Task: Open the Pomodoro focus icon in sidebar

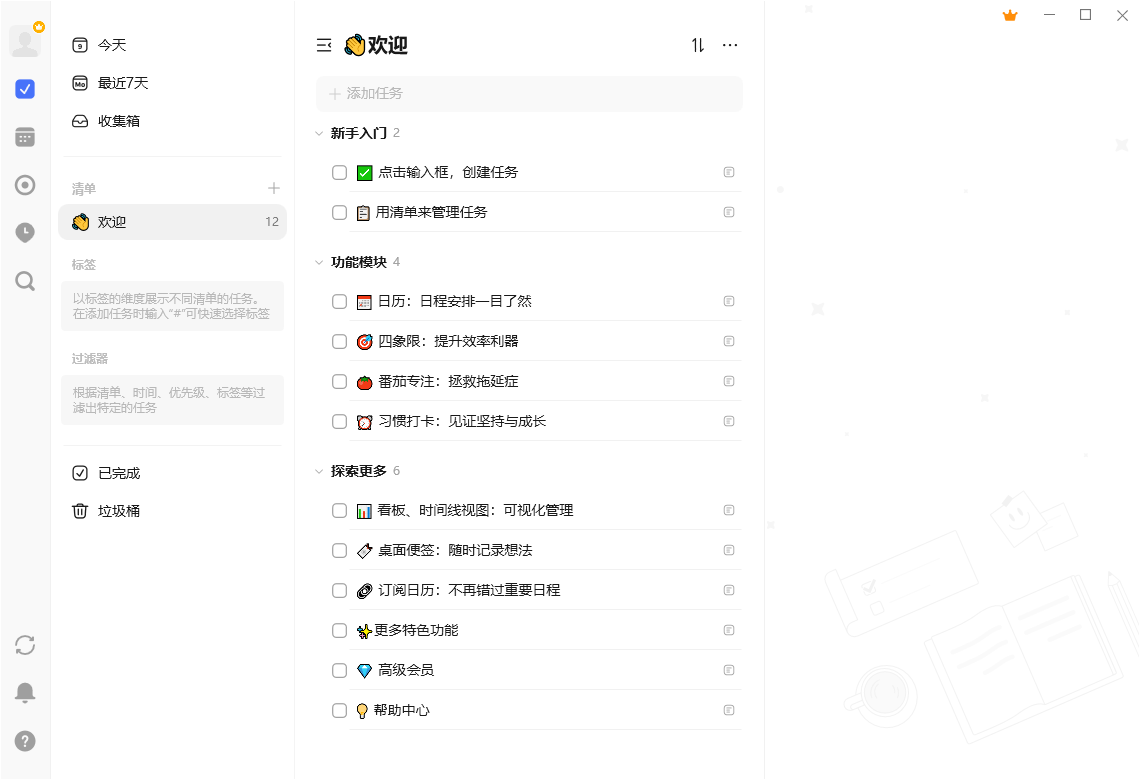Action: click(25, 185)
